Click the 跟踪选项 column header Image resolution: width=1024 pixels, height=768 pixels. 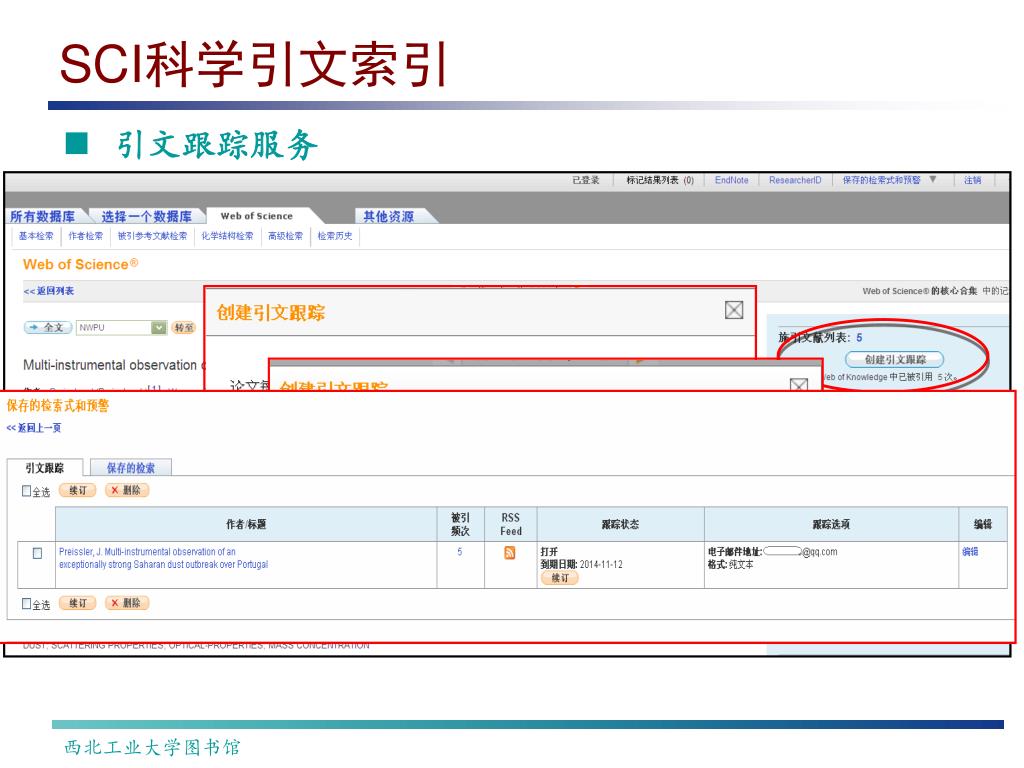pyautogui.click(x=831, y=524)
